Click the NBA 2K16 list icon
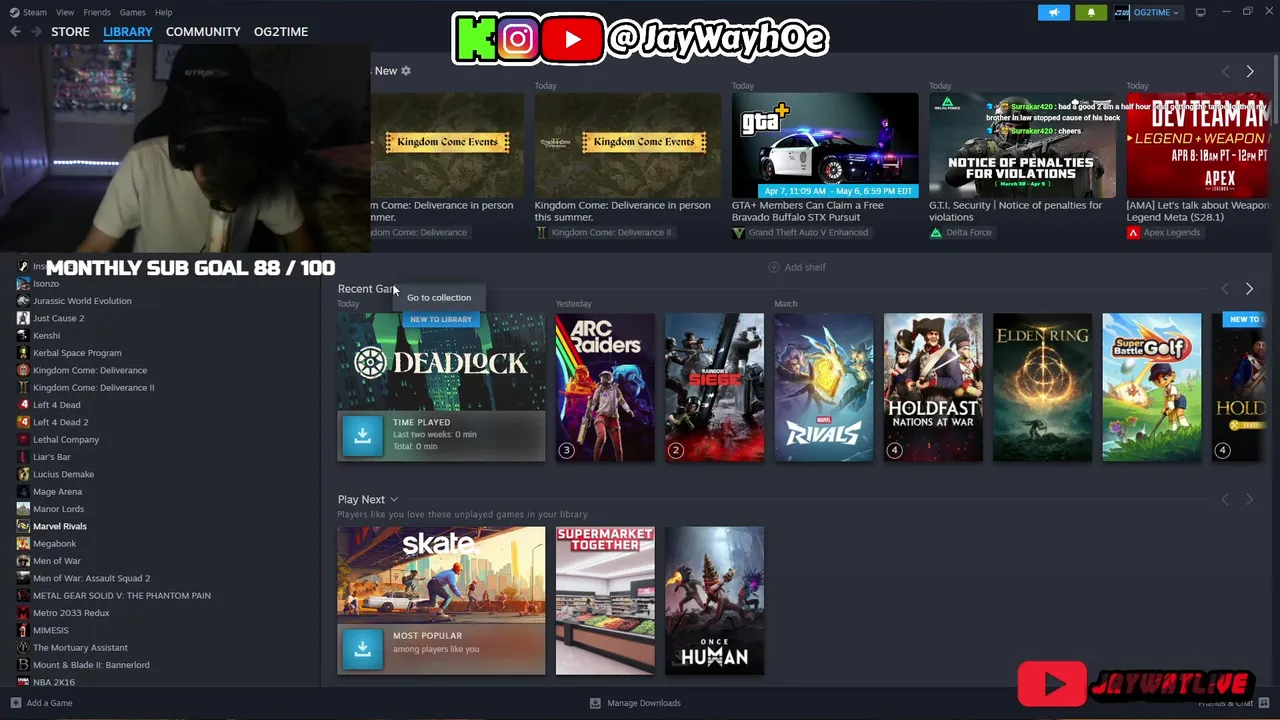Viewport: 1280px width, 720px height. coord(23,682)
